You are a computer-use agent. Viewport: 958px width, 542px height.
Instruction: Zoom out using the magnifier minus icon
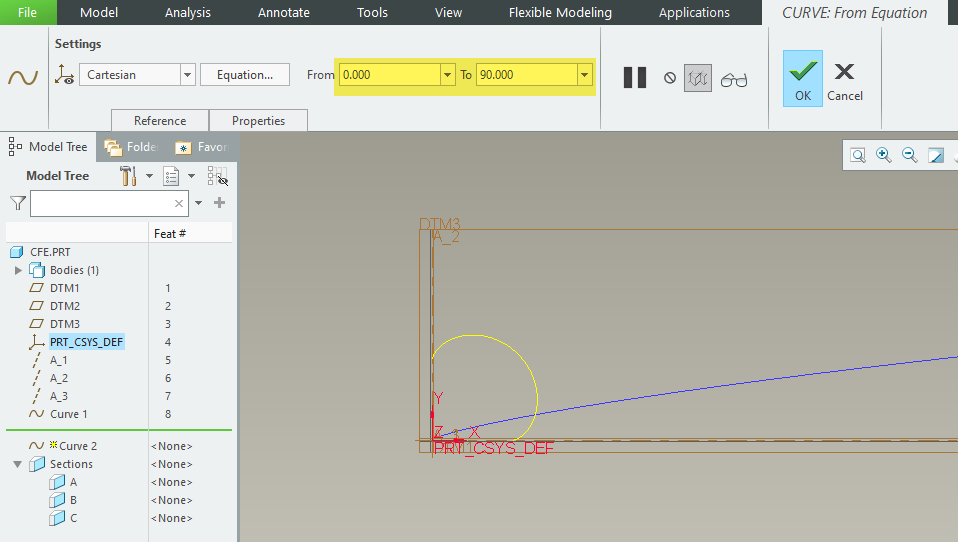[x=909, y=155]
